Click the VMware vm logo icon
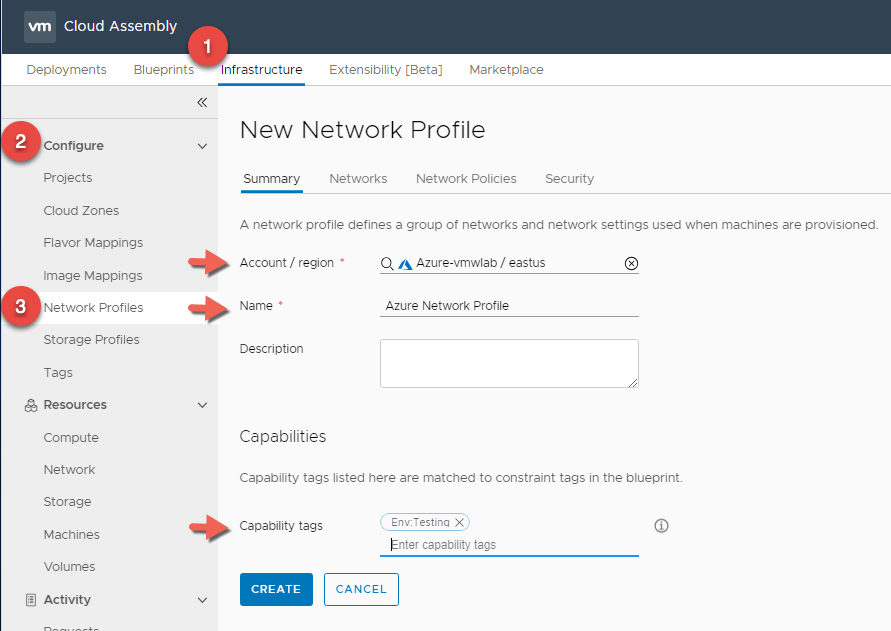 point(40,27)
